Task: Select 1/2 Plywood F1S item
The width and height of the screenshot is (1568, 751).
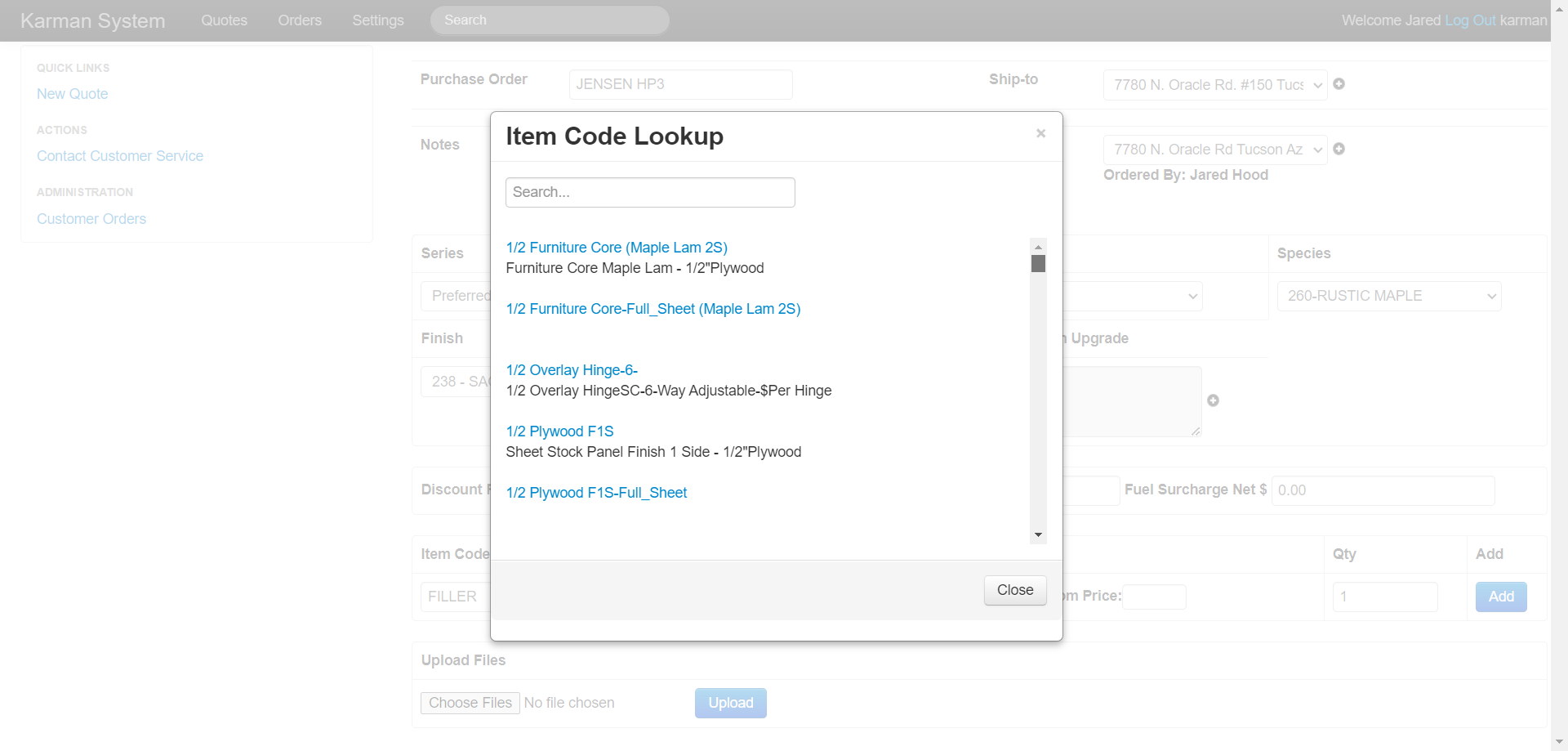Action: pyautogui.click(x=559, y=431)
